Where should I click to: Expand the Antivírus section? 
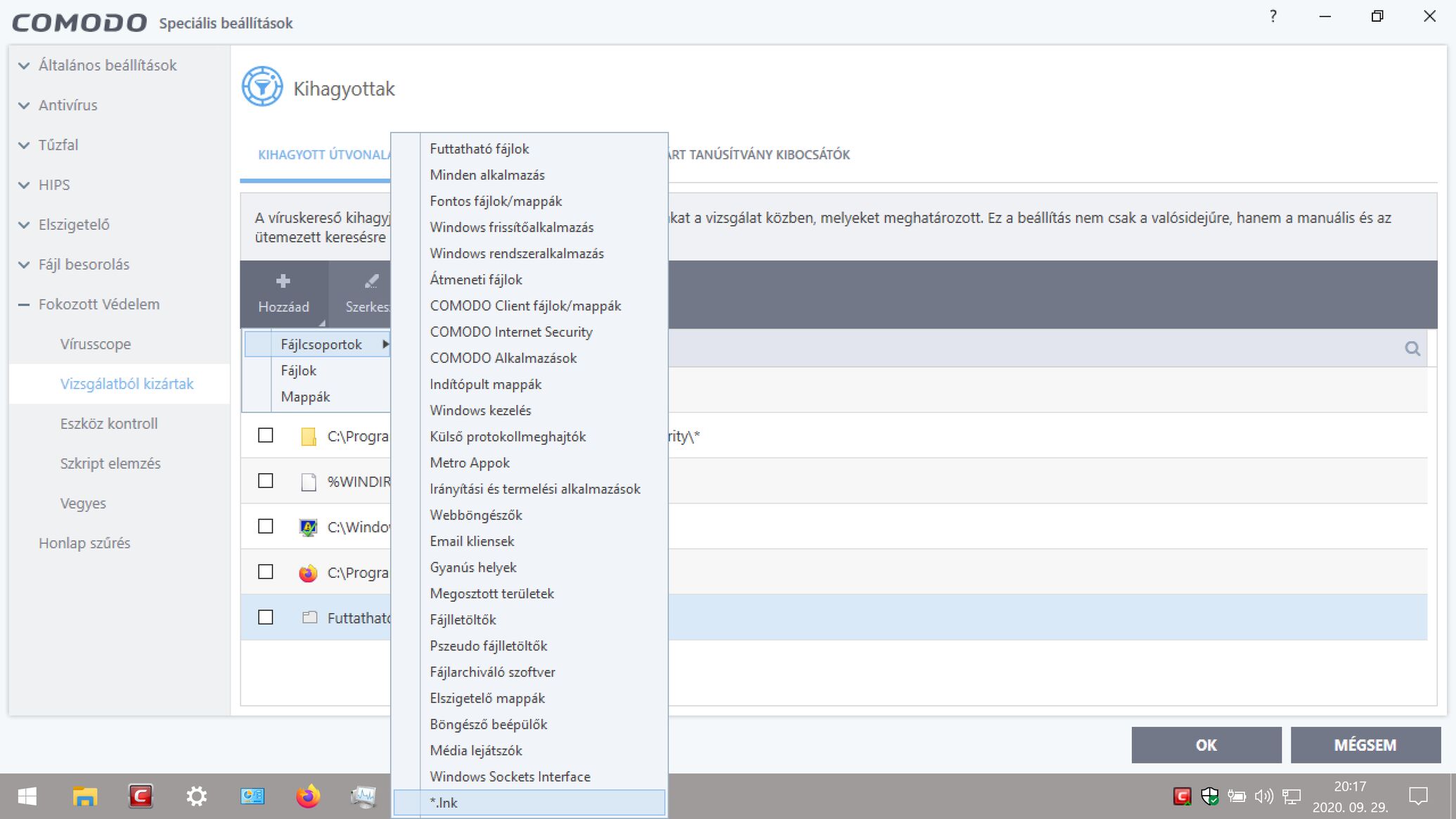click(24, 105)
